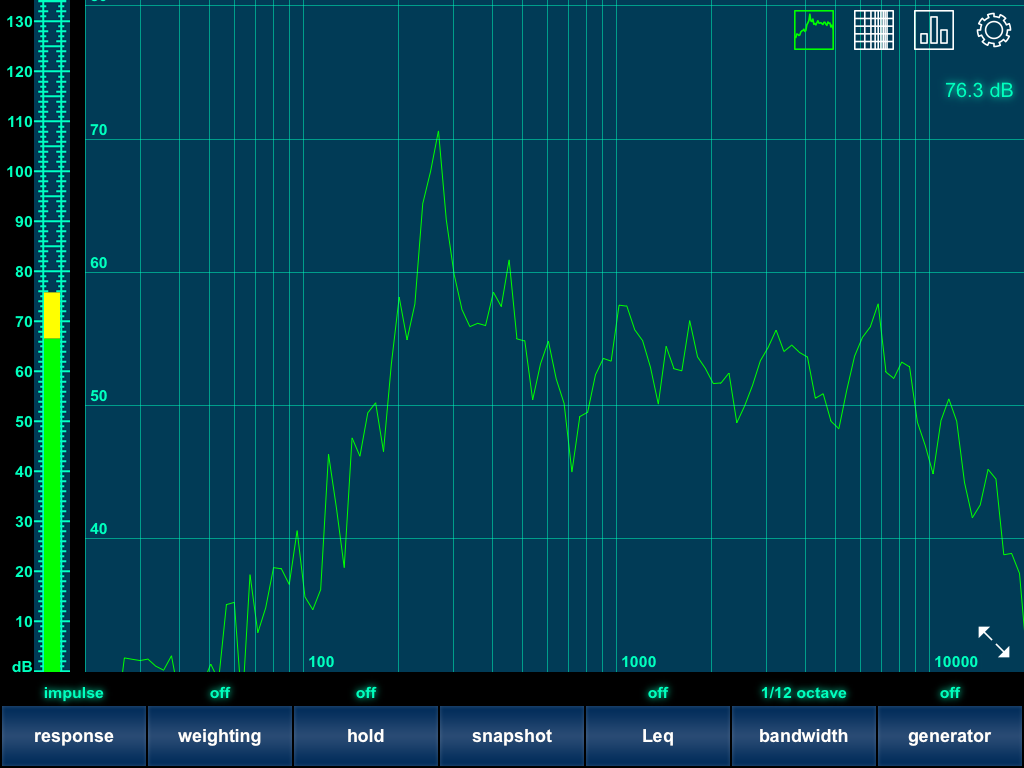
Task: Switch to the spectrogram grid view icon
Action: pos(873,30)
